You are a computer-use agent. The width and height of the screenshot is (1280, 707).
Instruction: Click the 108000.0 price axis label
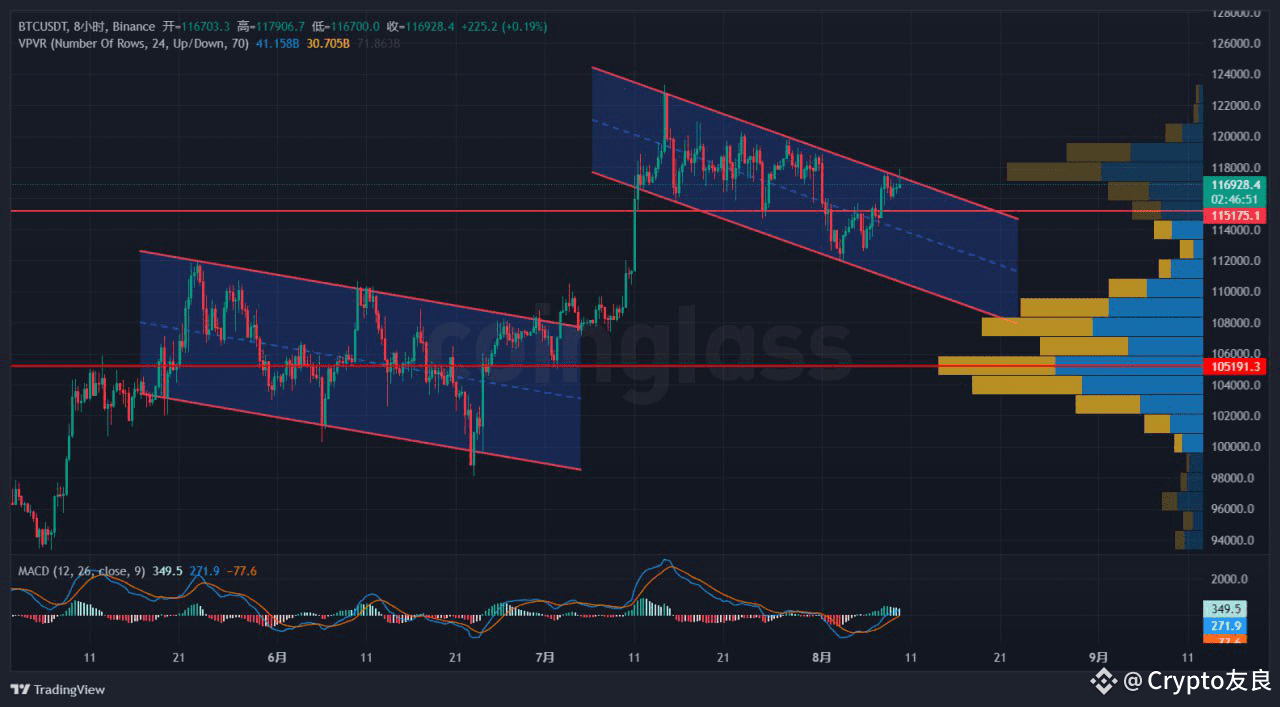[1236, 323]
